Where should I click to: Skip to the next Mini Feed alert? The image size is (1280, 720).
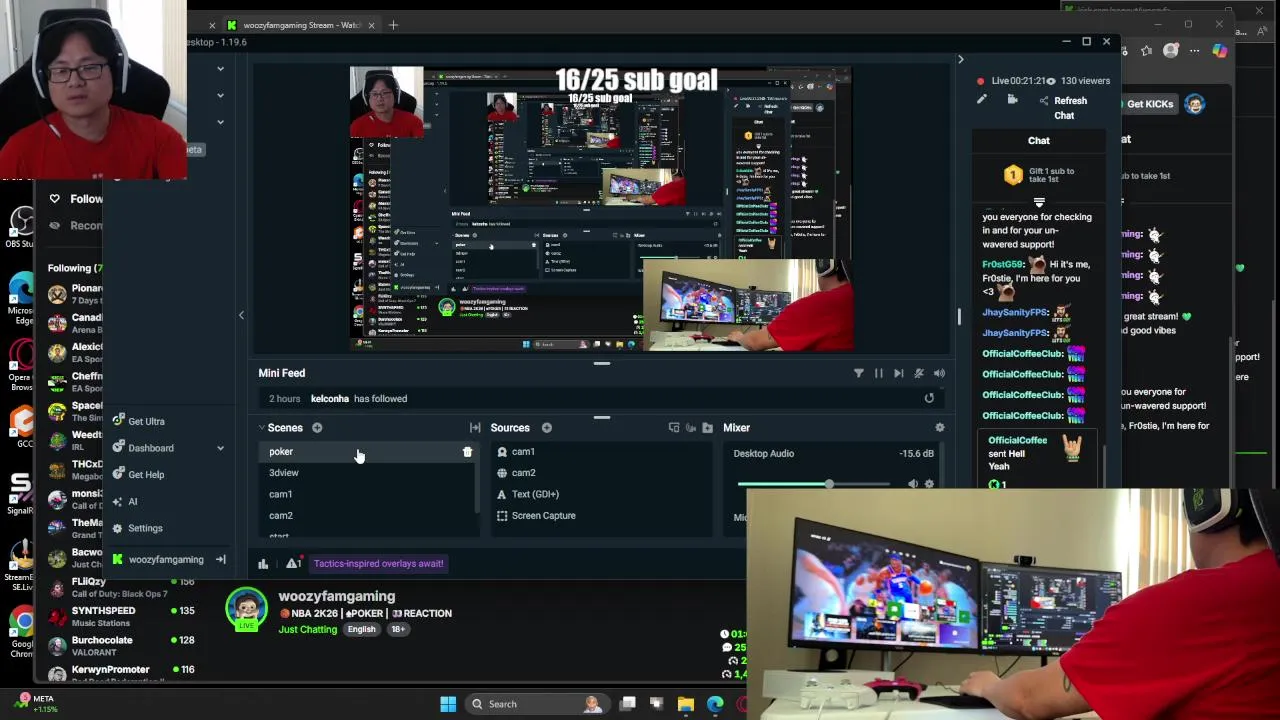898,373
